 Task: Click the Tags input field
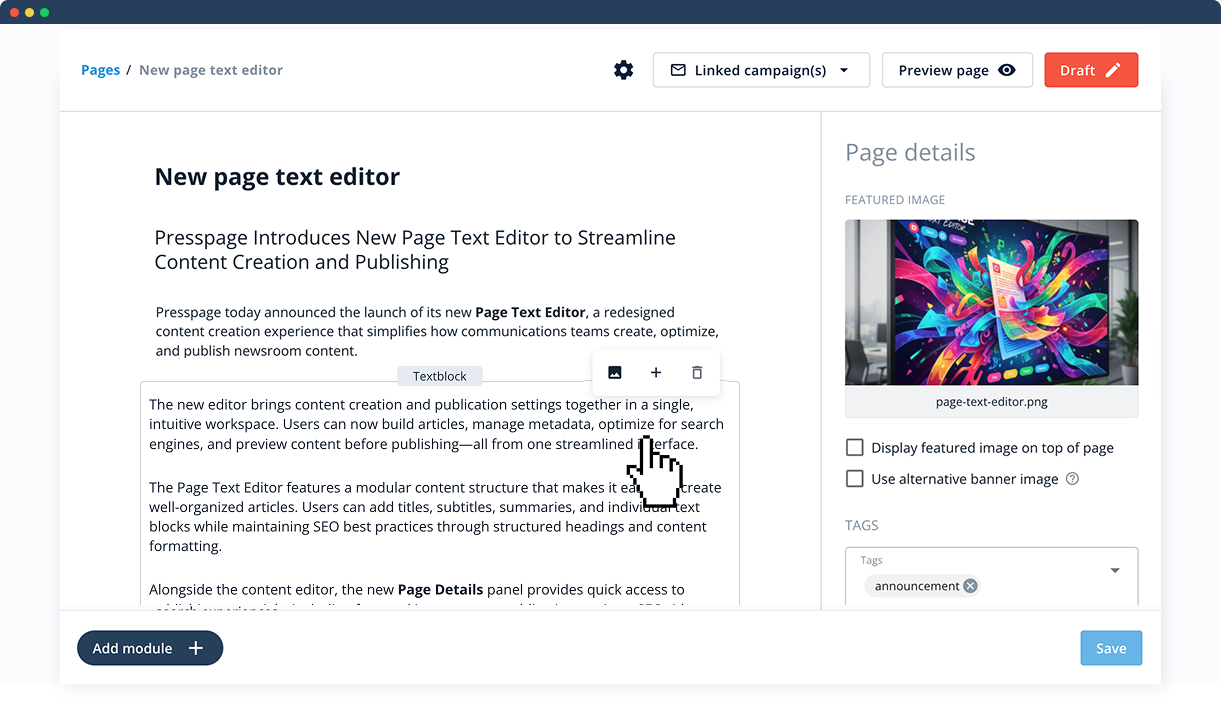(x=991, y=576)
